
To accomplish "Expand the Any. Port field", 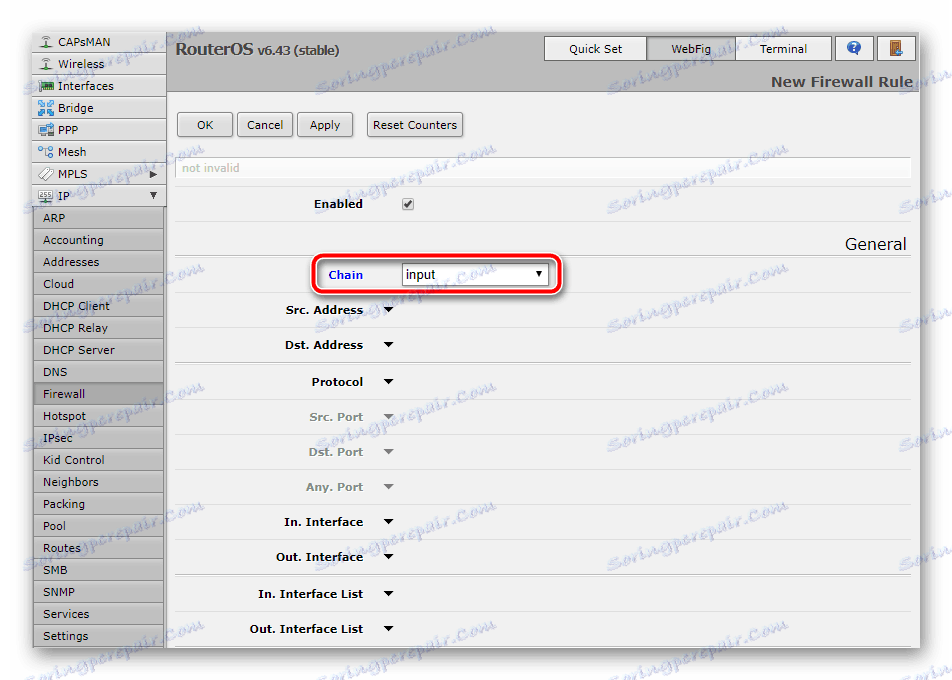I will (x=389, y=487).
